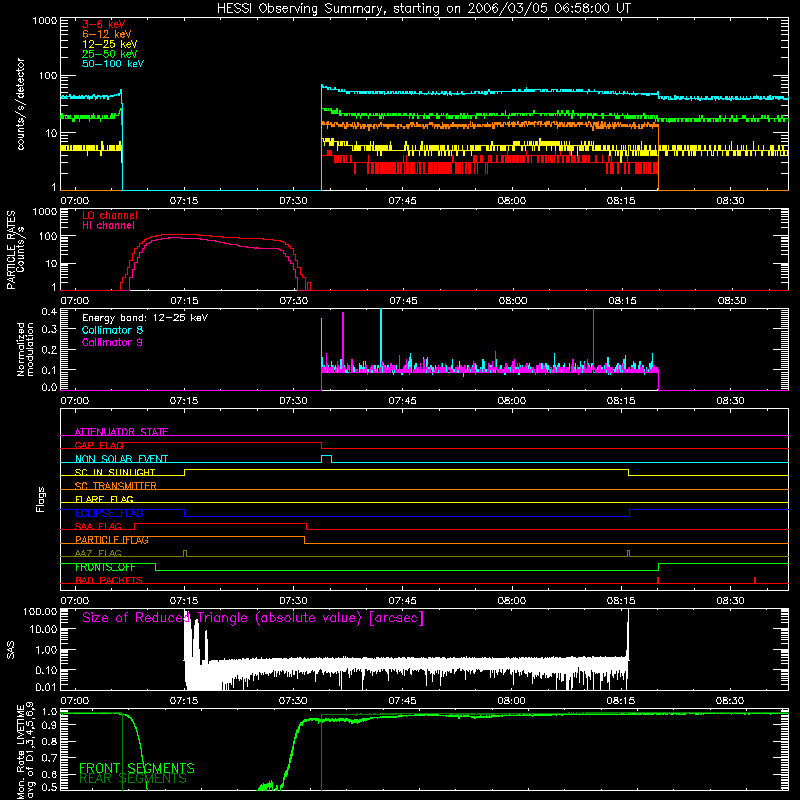Image resolution: width=800 pixels, height=800 pixels.
Task: Click the FLARE_FLAG label
Action: [x=104, y=499]
